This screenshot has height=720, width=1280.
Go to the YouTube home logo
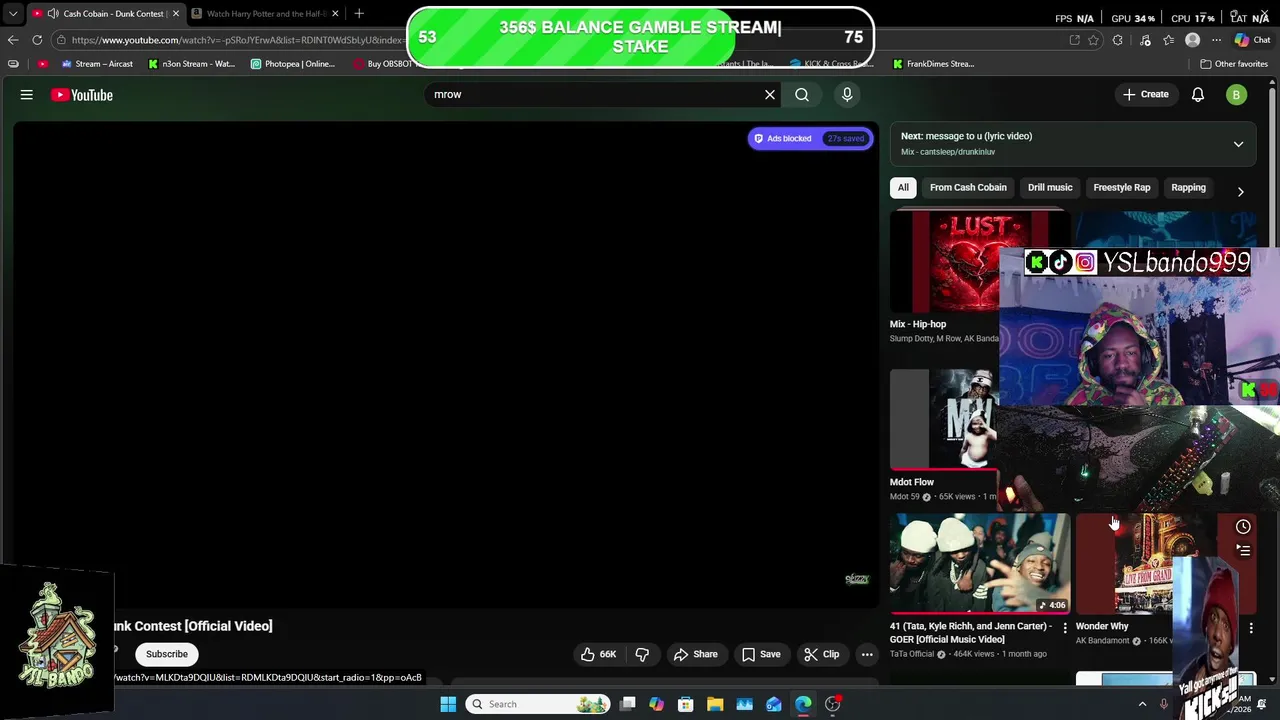[x=82, y=95]
